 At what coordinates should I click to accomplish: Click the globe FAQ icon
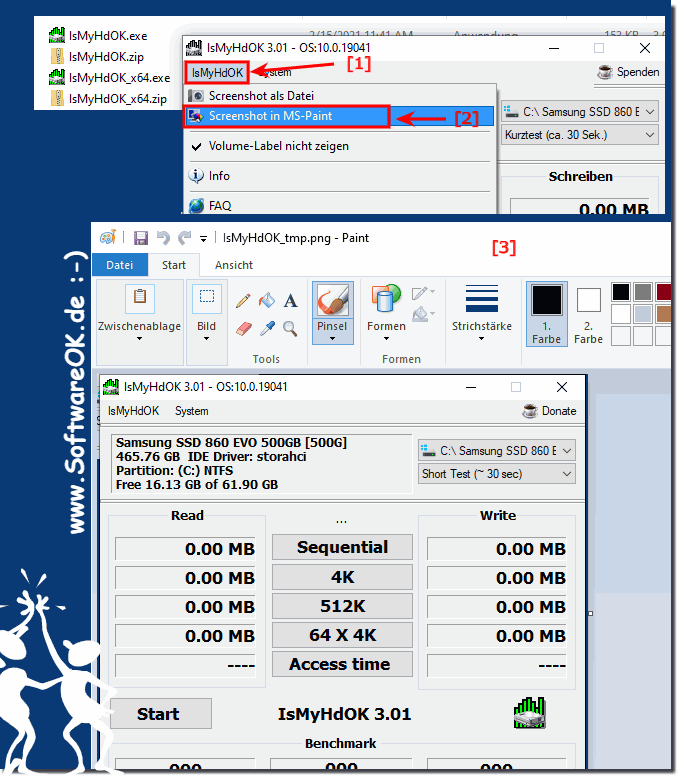(x=196, y=205)
